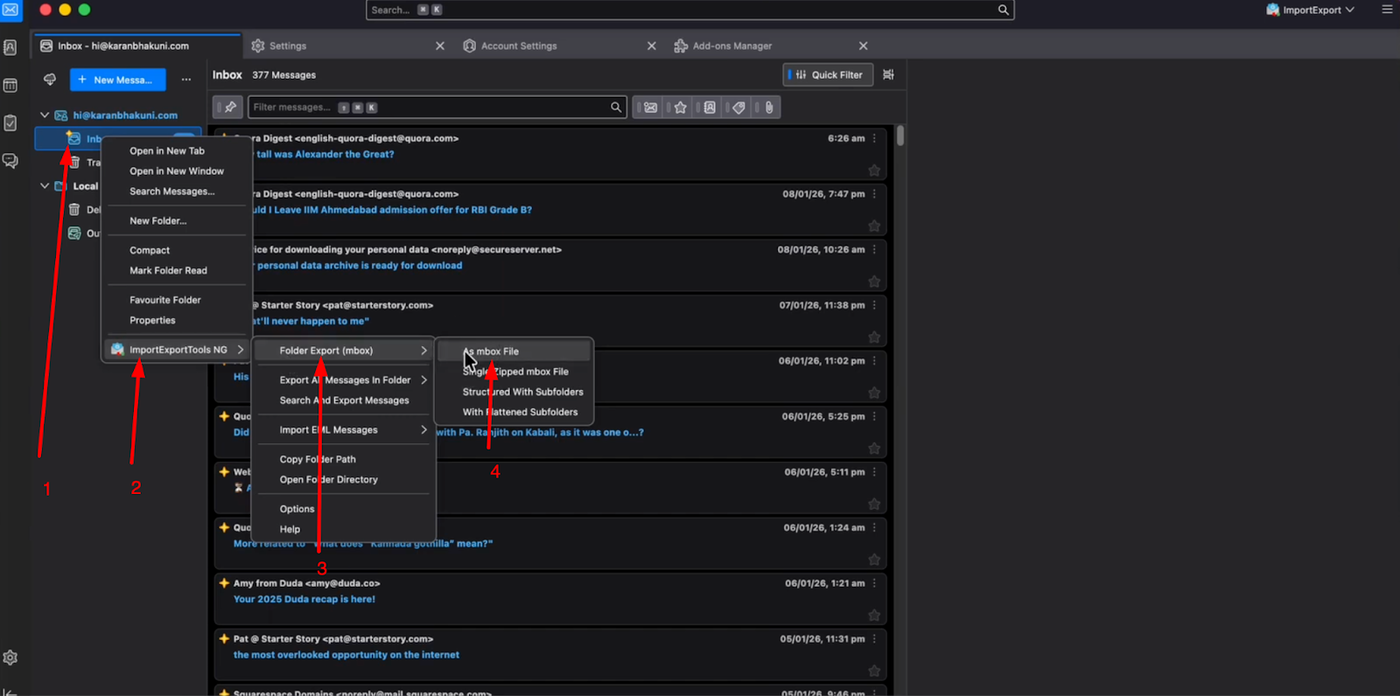1400x696 pixels.
Task: Click the Filter messages input field
Action: click(x=430, y=107)
